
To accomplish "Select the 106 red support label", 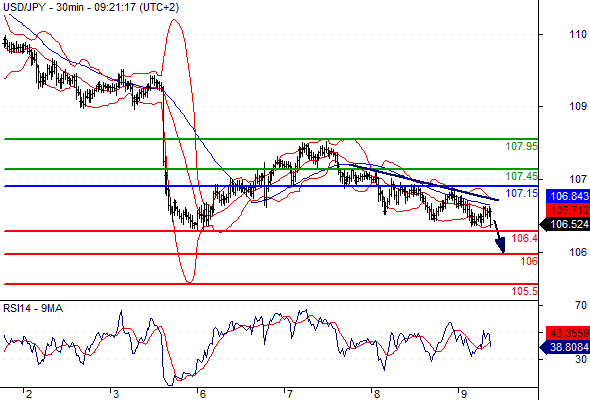I will pos(529,261).
